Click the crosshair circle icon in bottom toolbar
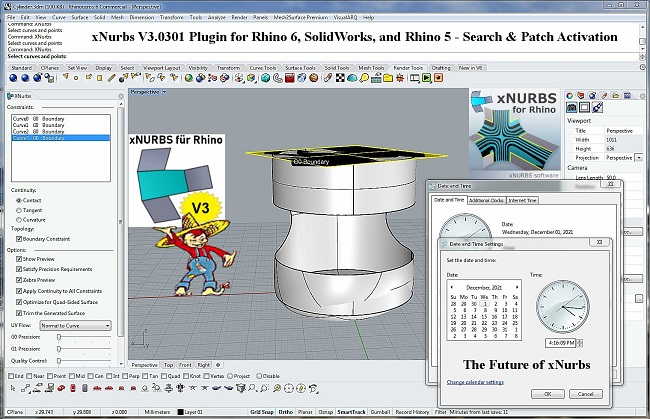Screen dimensions: 650x419 289,388
